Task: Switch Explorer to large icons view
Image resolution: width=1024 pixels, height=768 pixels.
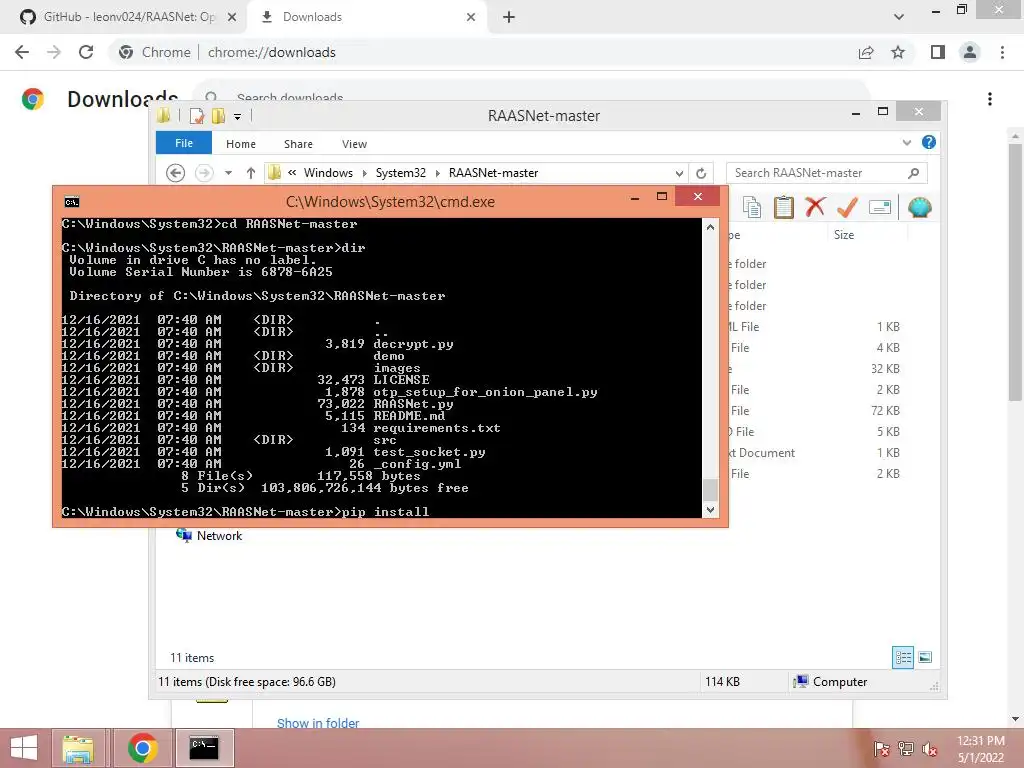Action: coord(925,657)
